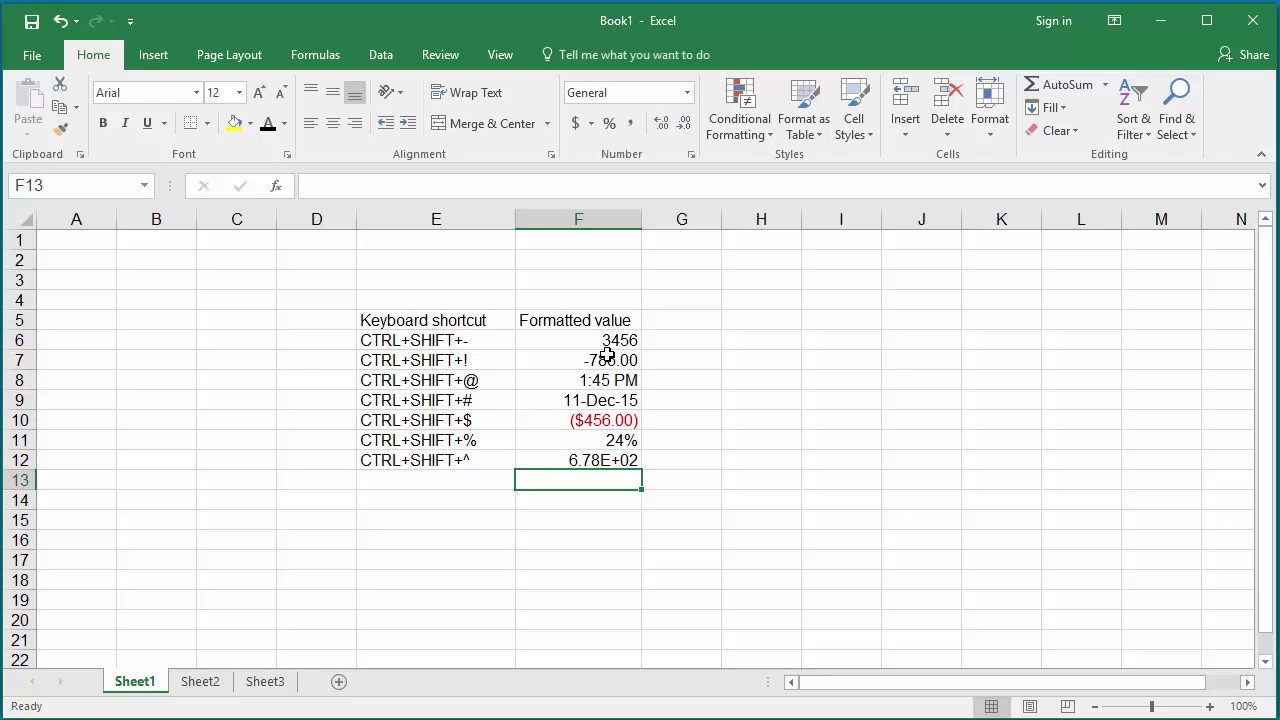Click the Increase Font Size icon
The image size is (1280, 720).
(259, 93)
